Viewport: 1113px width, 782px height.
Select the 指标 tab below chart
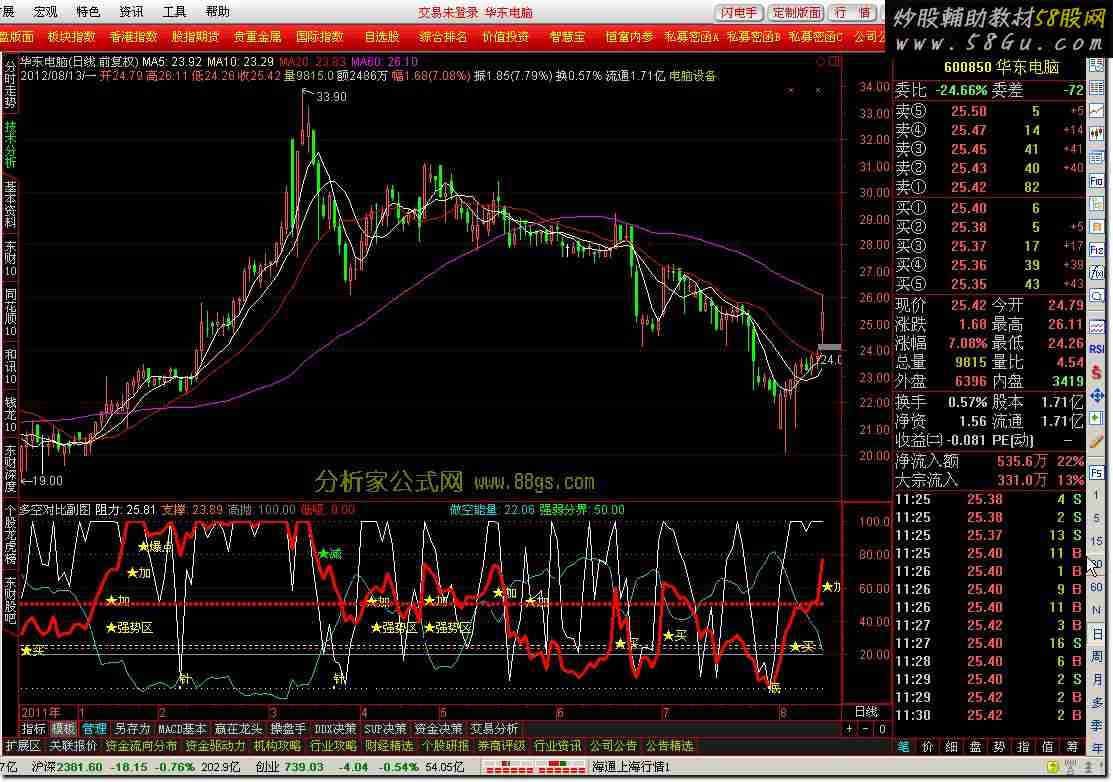(33, 729)
